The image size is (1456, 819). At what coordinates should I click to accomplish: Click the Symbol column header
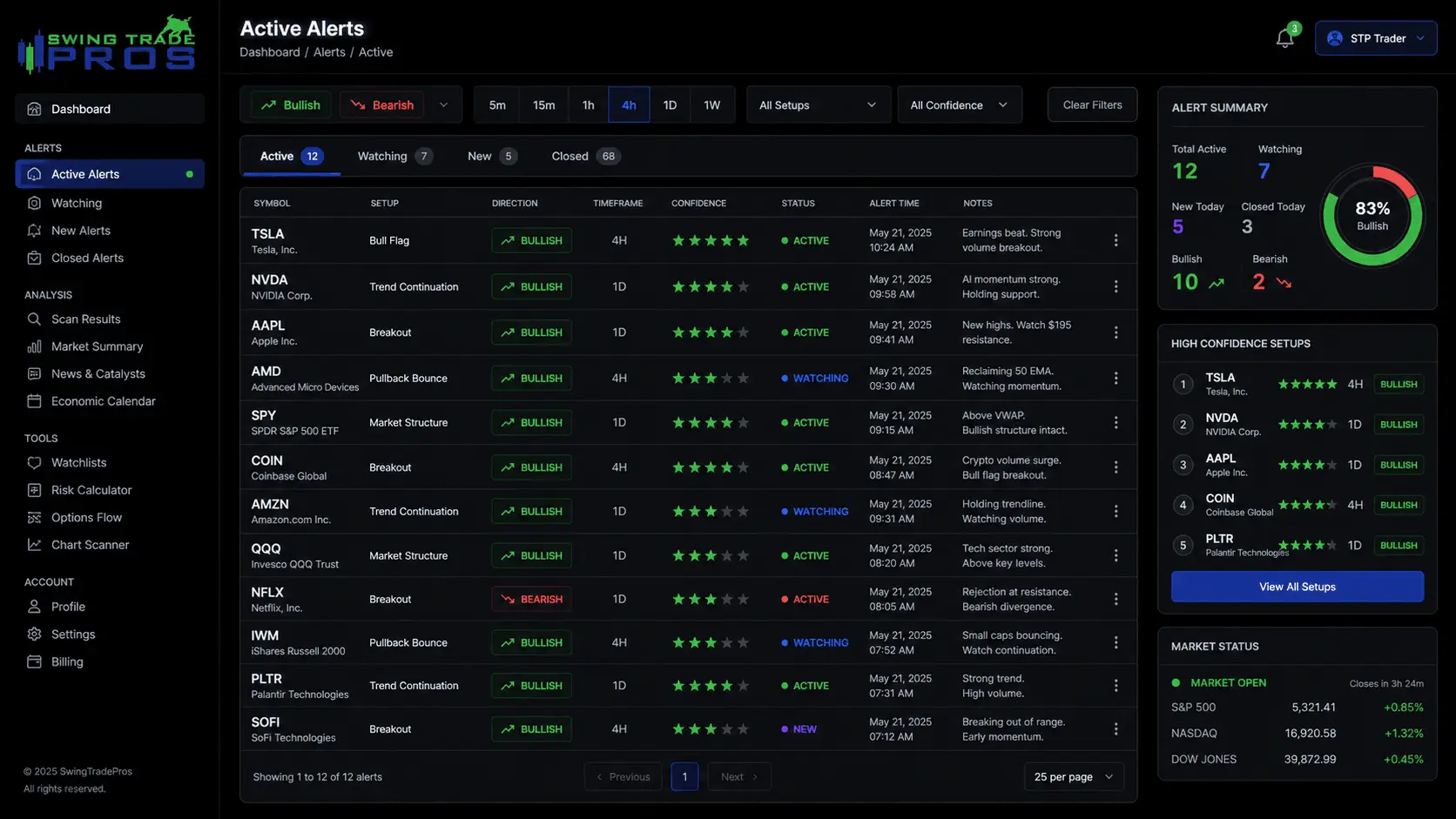(x=272, y=203)
